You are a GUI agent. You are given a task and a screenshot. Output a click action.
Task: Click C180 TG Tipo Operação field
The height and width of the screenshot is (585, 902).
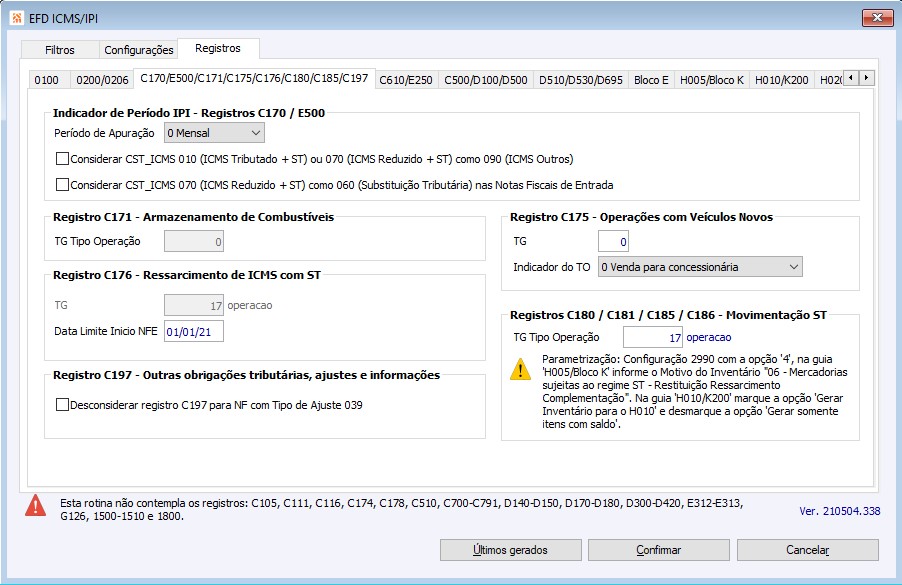[653, 338]
